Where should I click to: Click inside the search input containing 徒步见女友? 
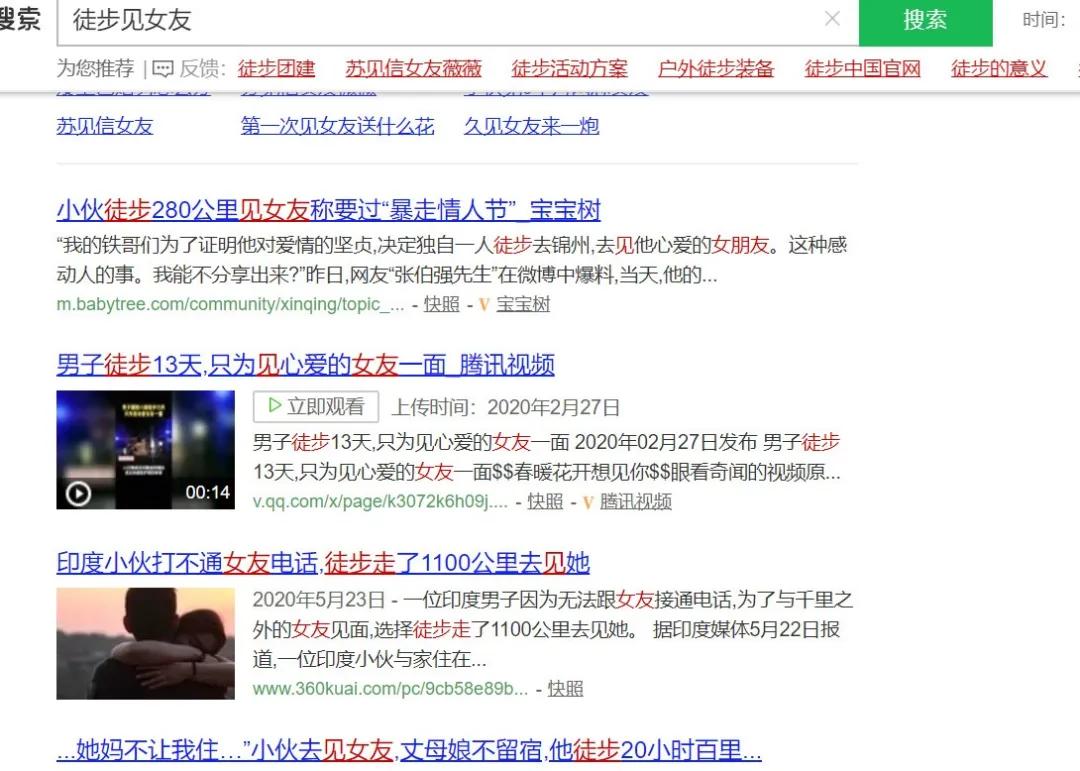tap(300, 20)
